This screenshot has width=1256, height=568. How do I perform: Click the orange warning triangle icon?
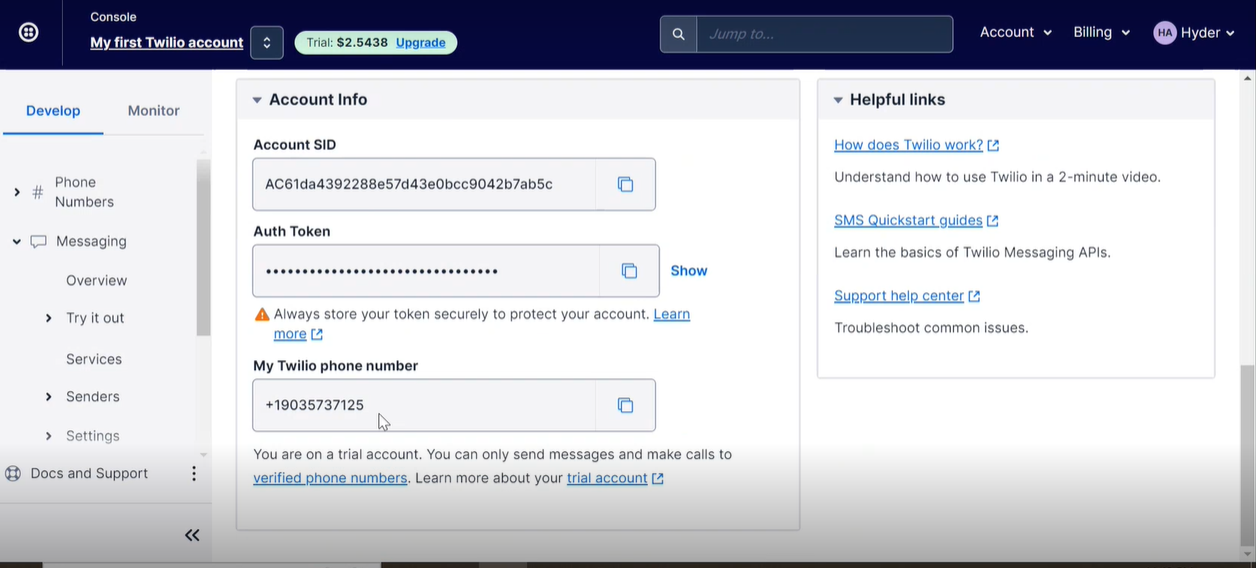tap(262, 314)
